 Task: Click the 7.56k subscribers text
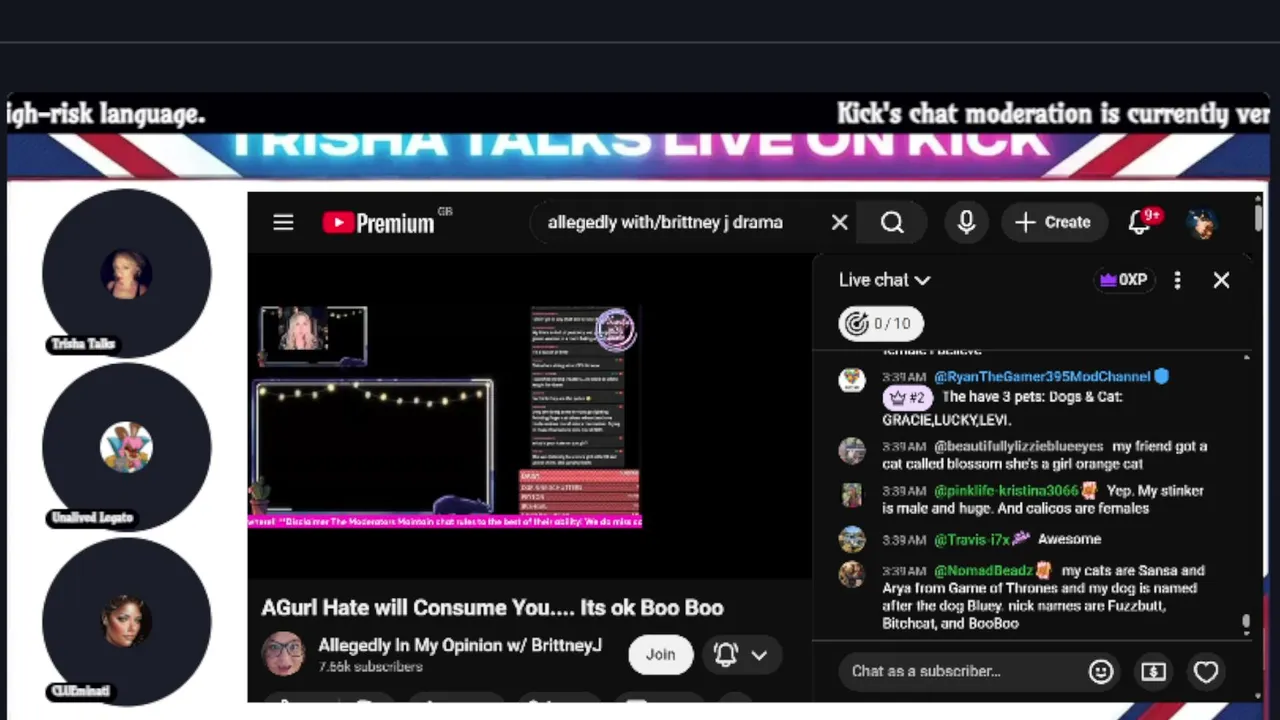point(370,667)
